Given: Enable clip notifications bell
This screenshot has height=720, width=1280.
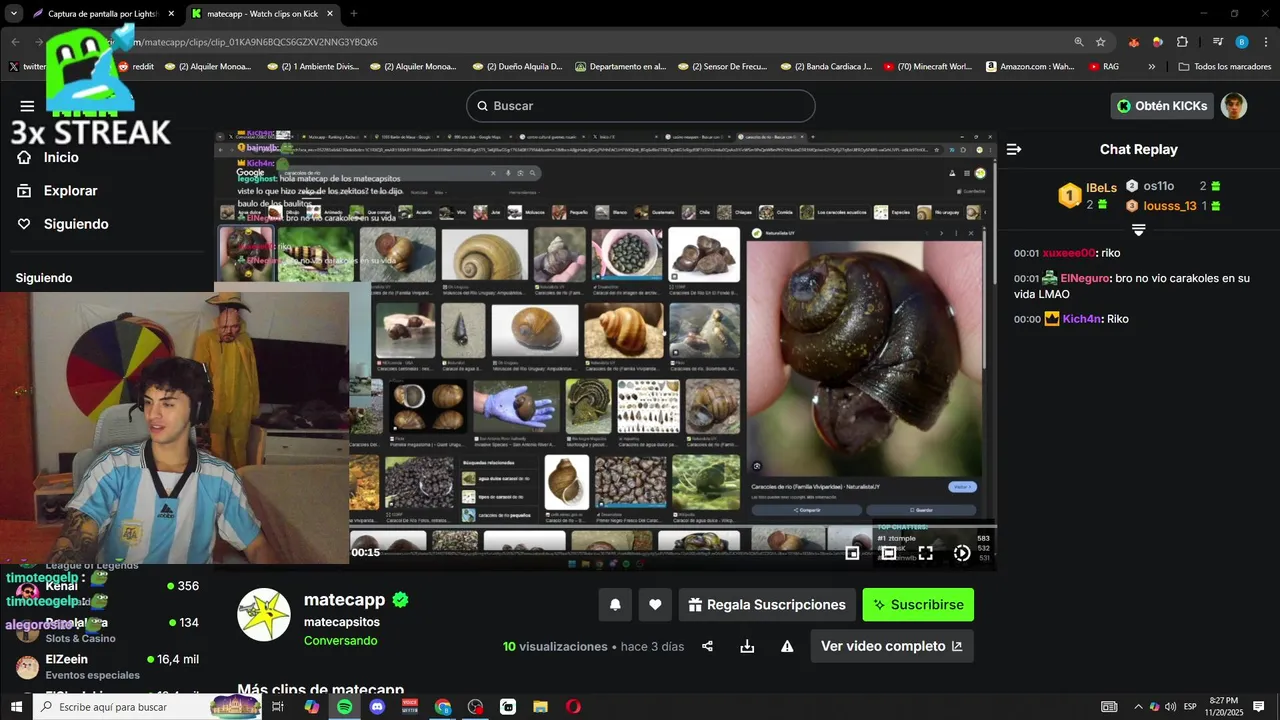Looking at the screenshot, I should point(615,604).
